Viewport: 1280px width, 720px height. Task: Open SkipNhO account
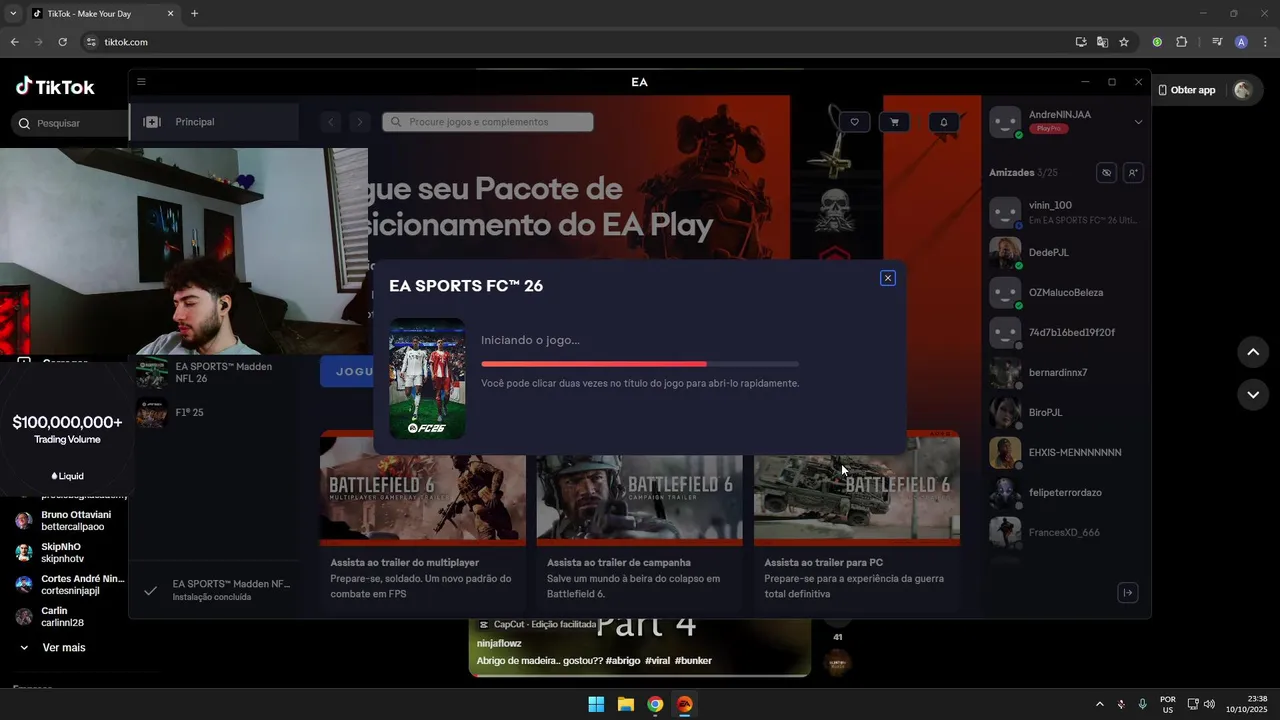(68, 552)
